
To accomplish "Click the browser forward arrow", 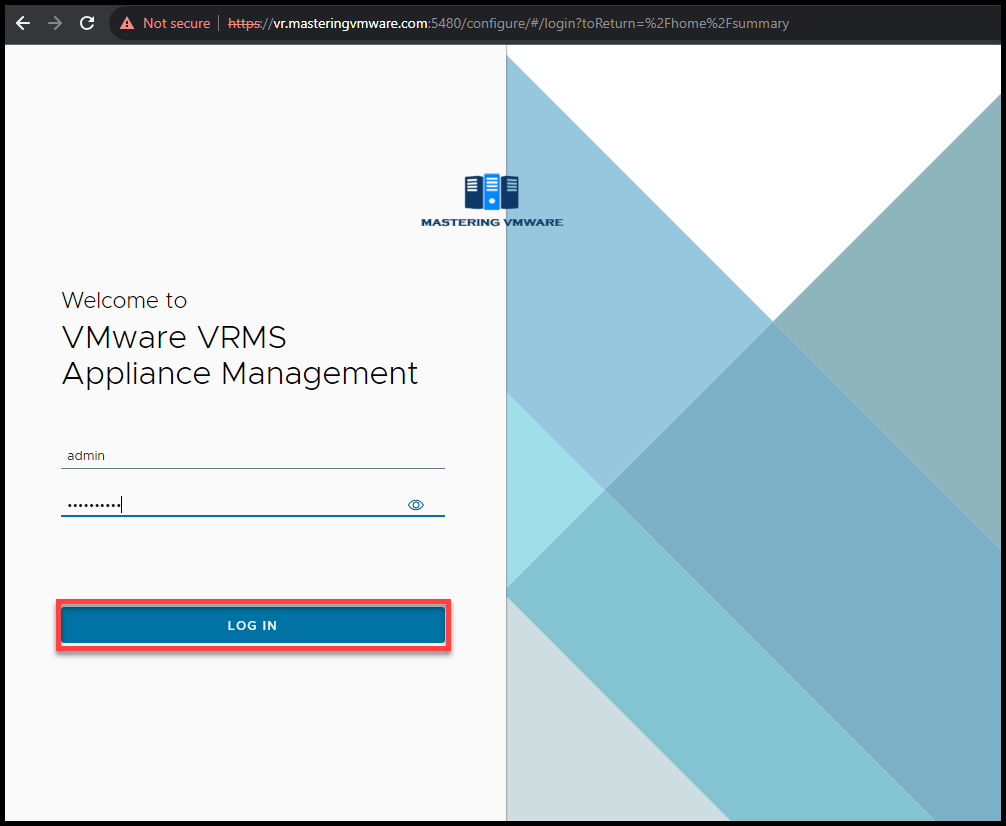I will (x=55, y=23).
